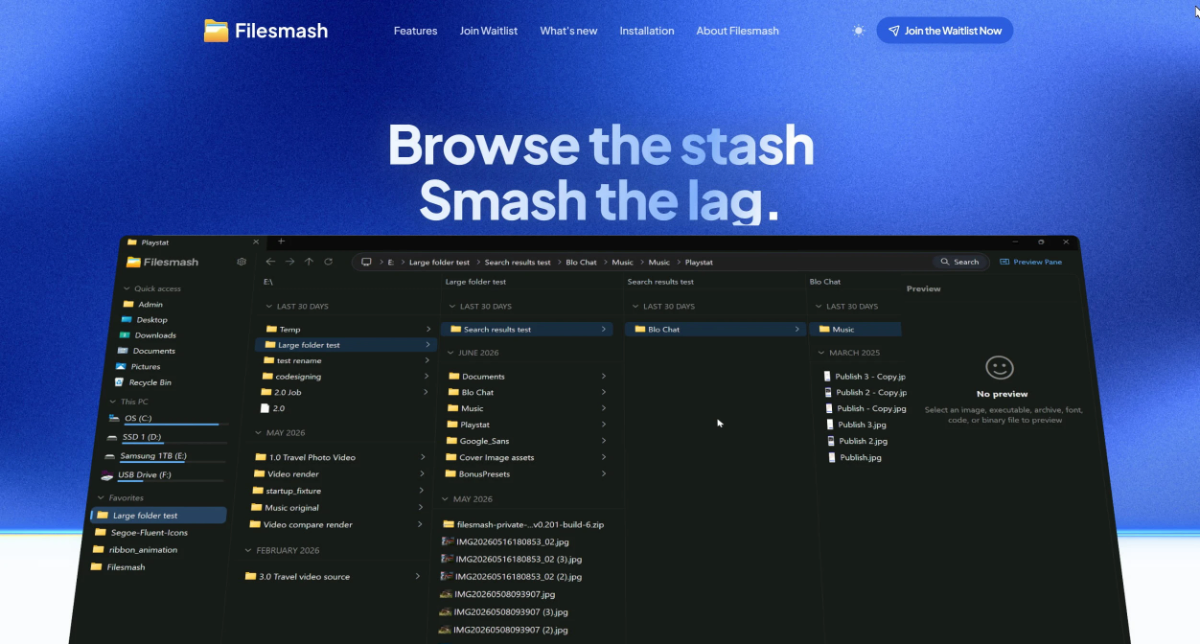Open the settings gear beside Filesmash title
The width and height of the screenshot is (1200, 644).
click(241, 262)
